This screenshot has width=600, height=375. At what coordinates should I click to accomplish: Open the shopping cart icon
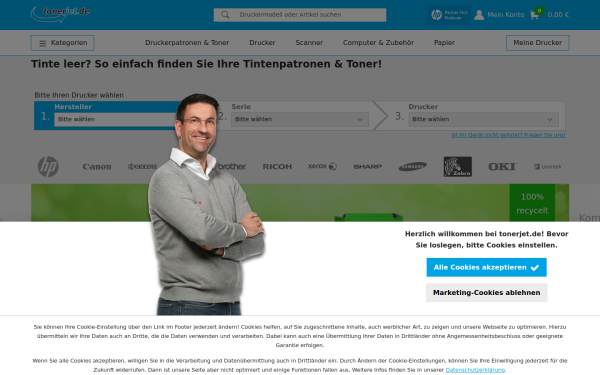[536, 14]
